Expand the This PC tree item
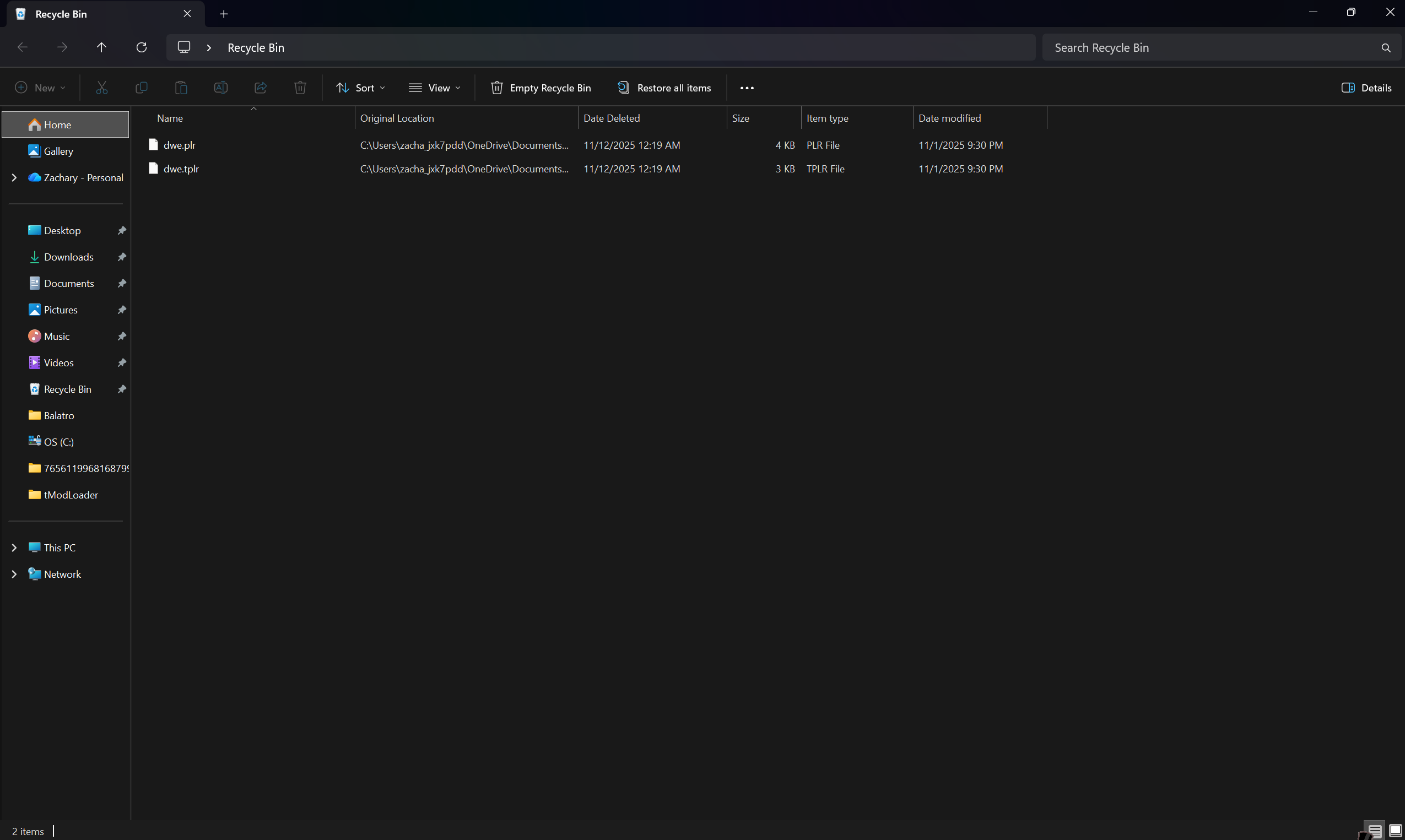Viewport: 1405px width, 840px height. coord(14,547)
